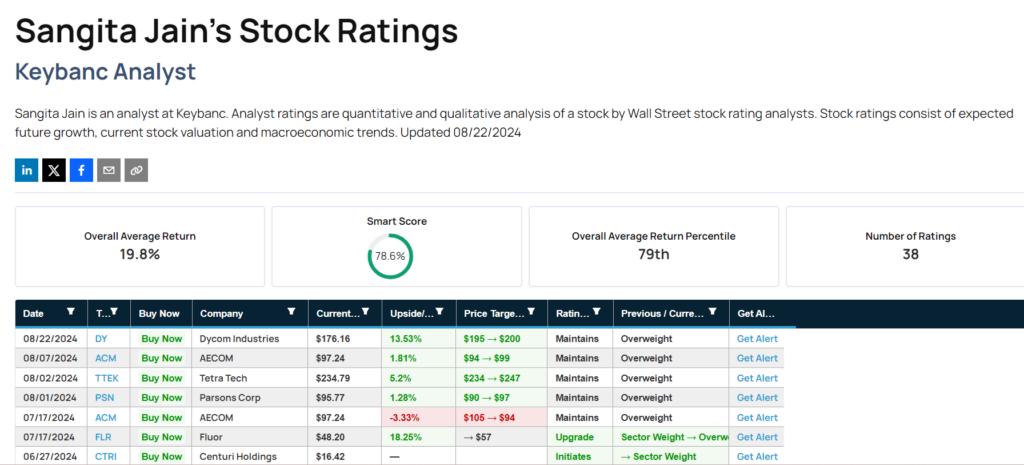Share page via LinkedIn icon

[26, 170]
